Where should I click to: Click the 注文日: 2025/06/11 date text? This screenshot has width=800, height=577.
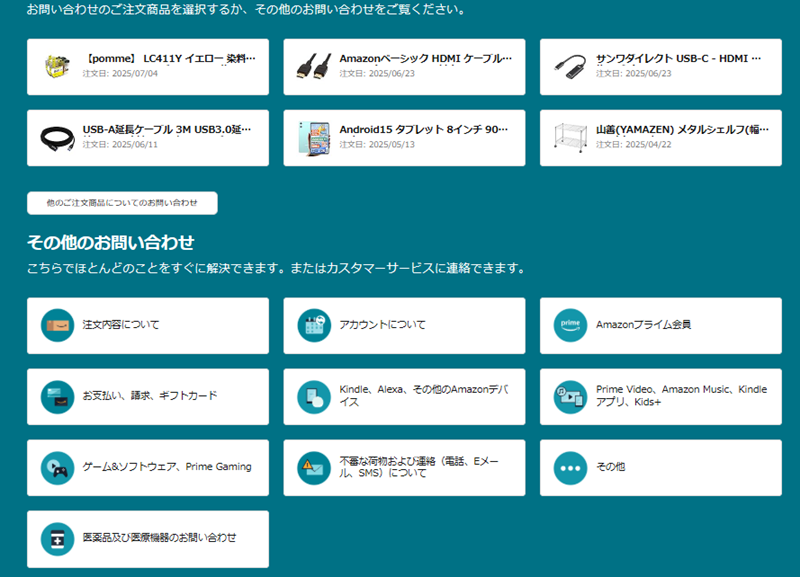coord(120,144)
